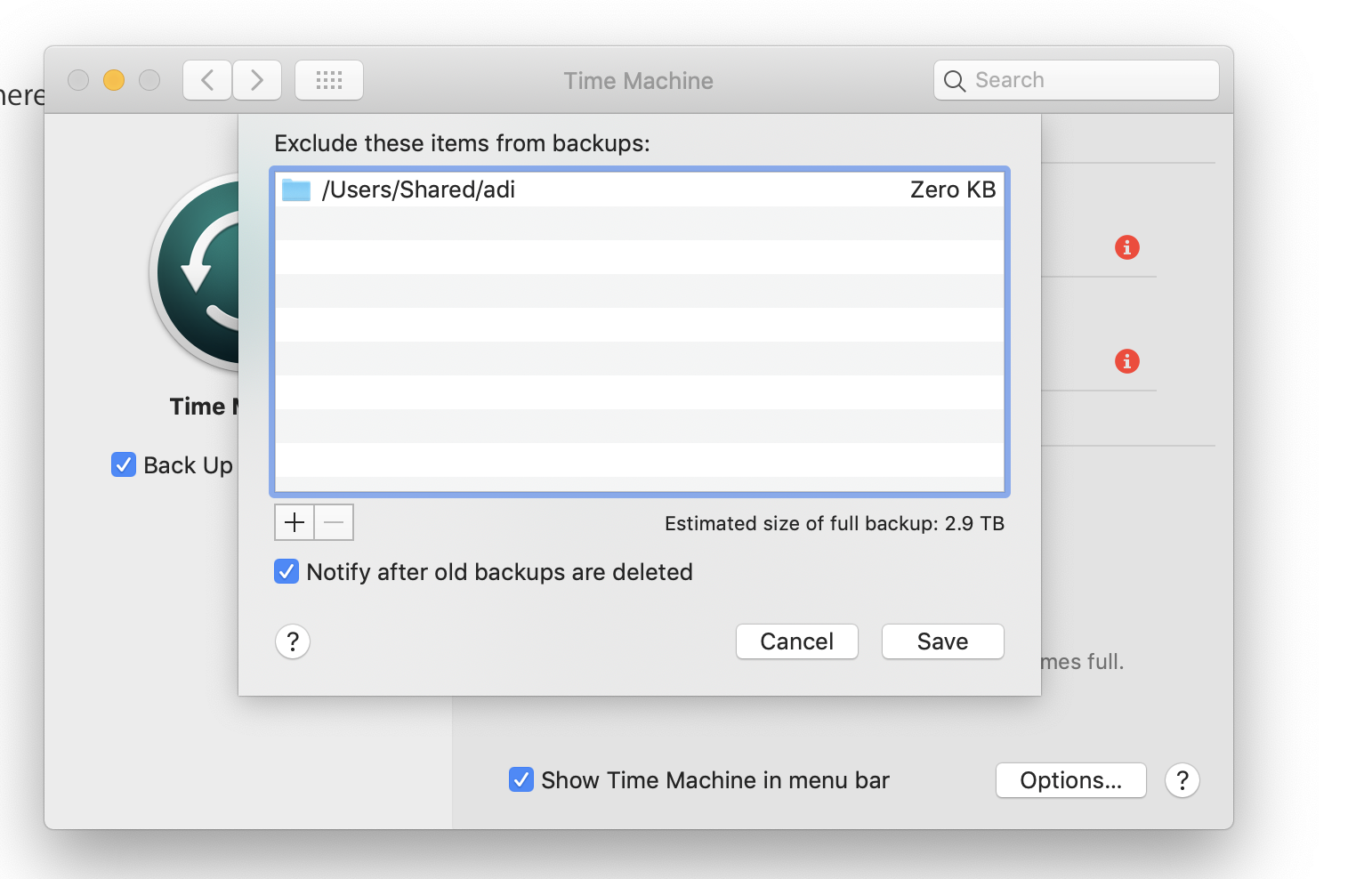Image resolution: width=1372 pixels, height=879 pixels.
Task: Click the Time Machine window title
Action: [639, 81]
